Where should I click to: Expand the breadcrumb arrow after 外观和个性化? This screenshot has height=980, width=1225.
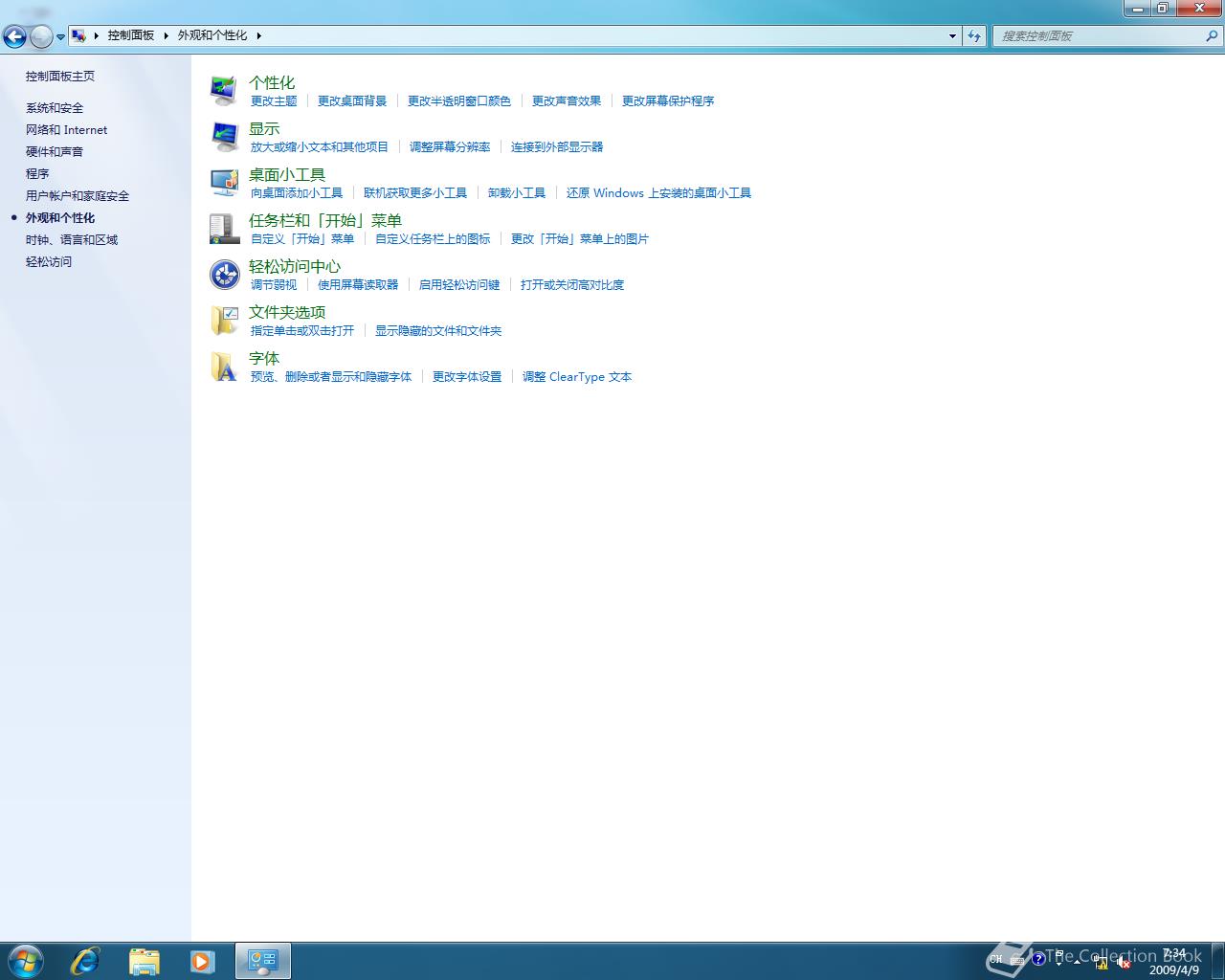coord(258,35)
